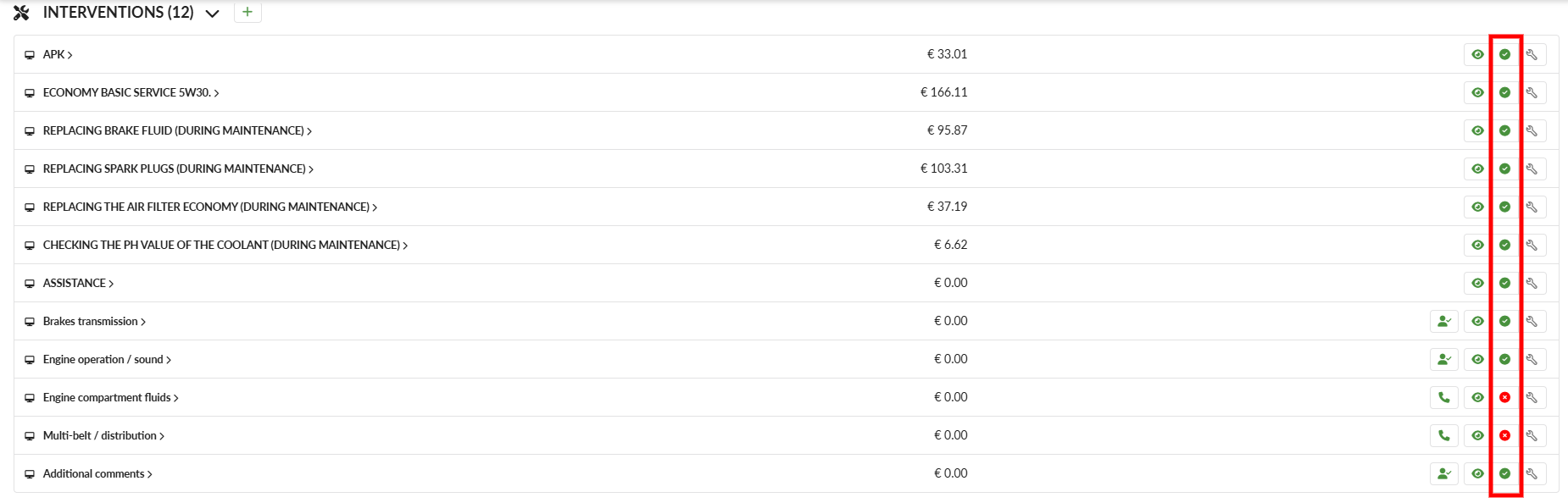The image size is (1568, 503).
Task: Add a new intervention with plus button
Action: pyautogui.click(x=247, y=12)
